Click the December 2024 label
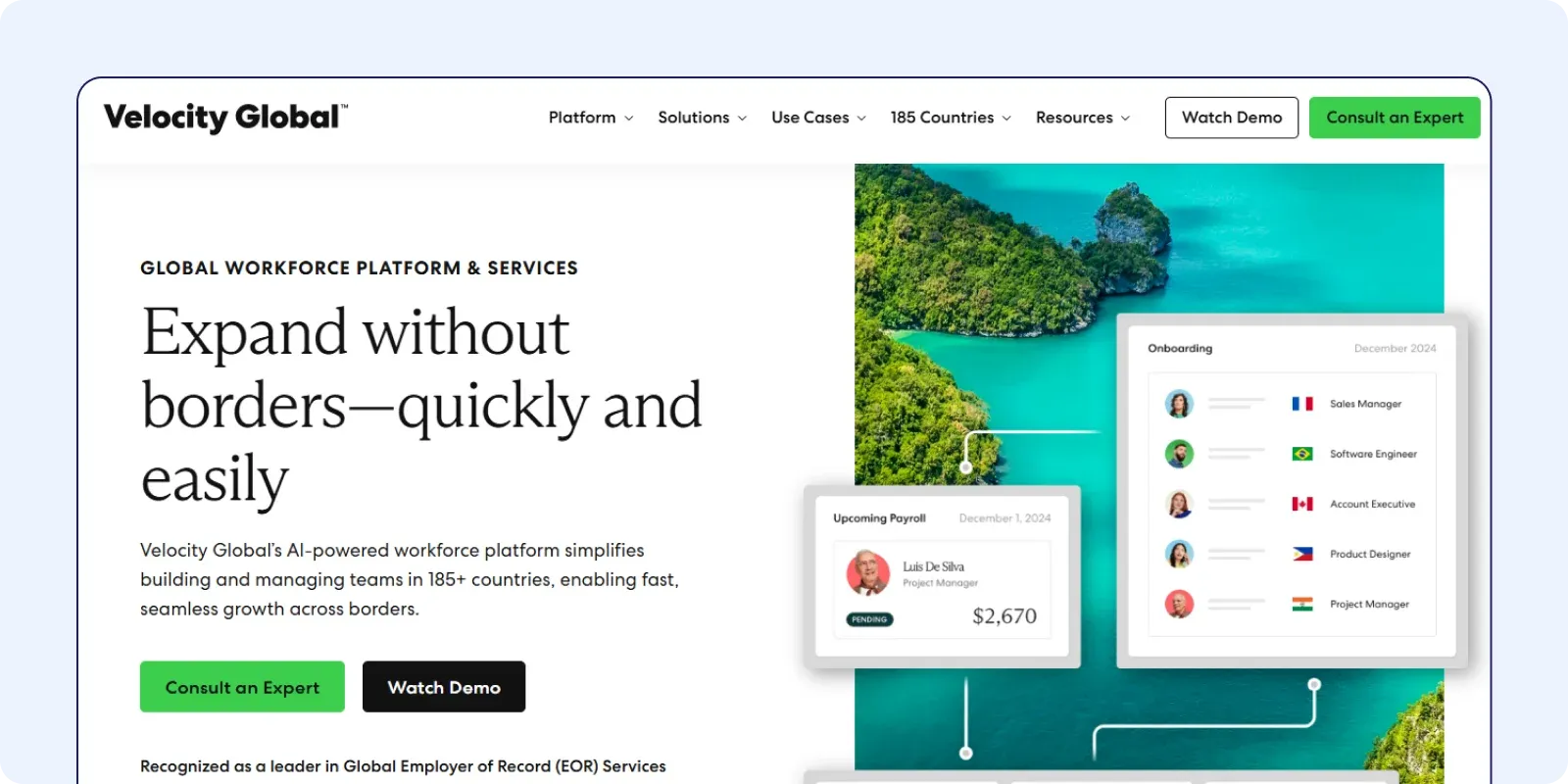The width and height of the screenshot is (1568, 784). (x=1395, y=349)
